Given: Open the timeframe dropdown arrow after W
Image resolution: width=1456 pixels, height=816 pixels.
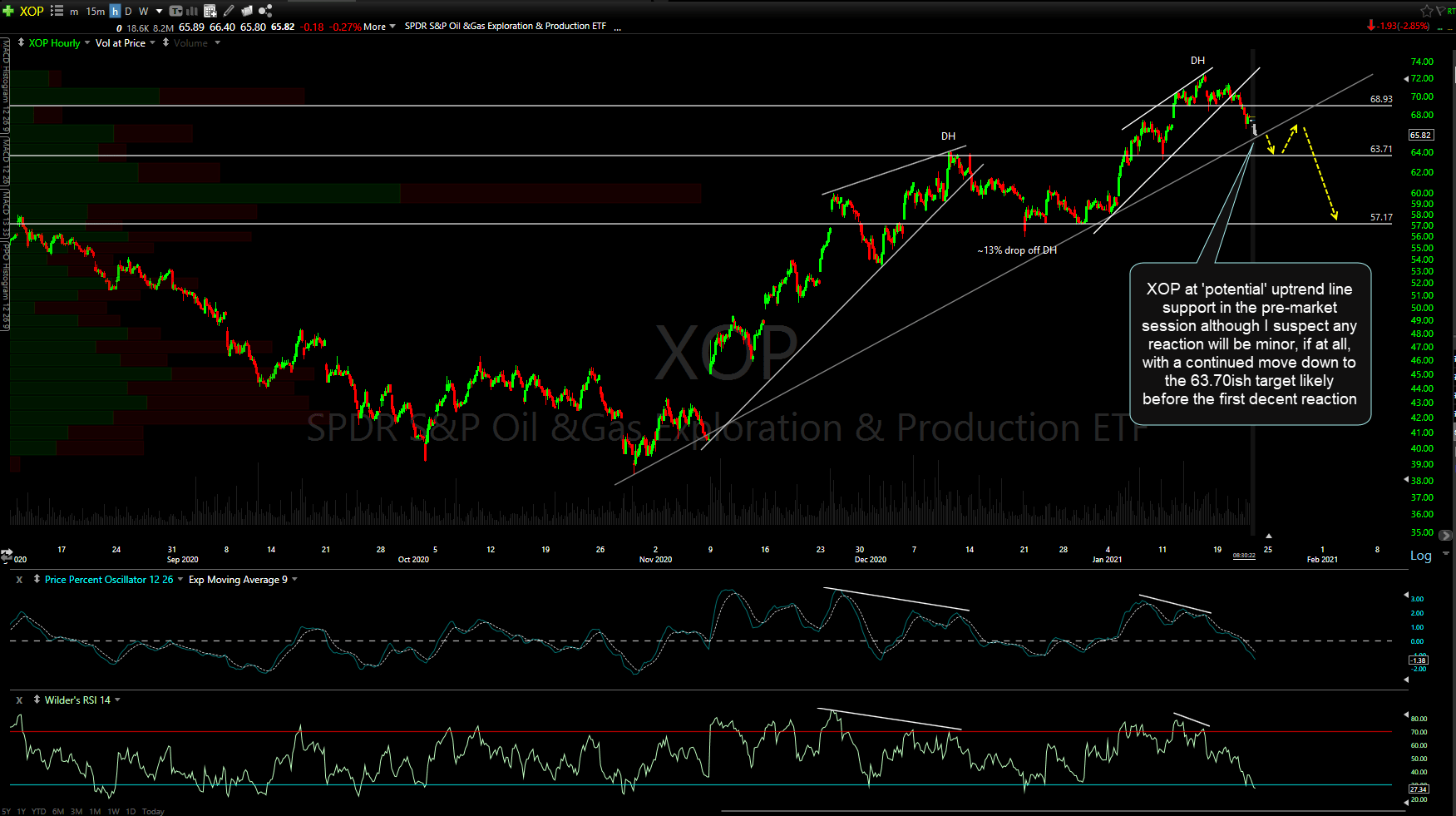Looking at the screenshot, I should tap(159, 12).
